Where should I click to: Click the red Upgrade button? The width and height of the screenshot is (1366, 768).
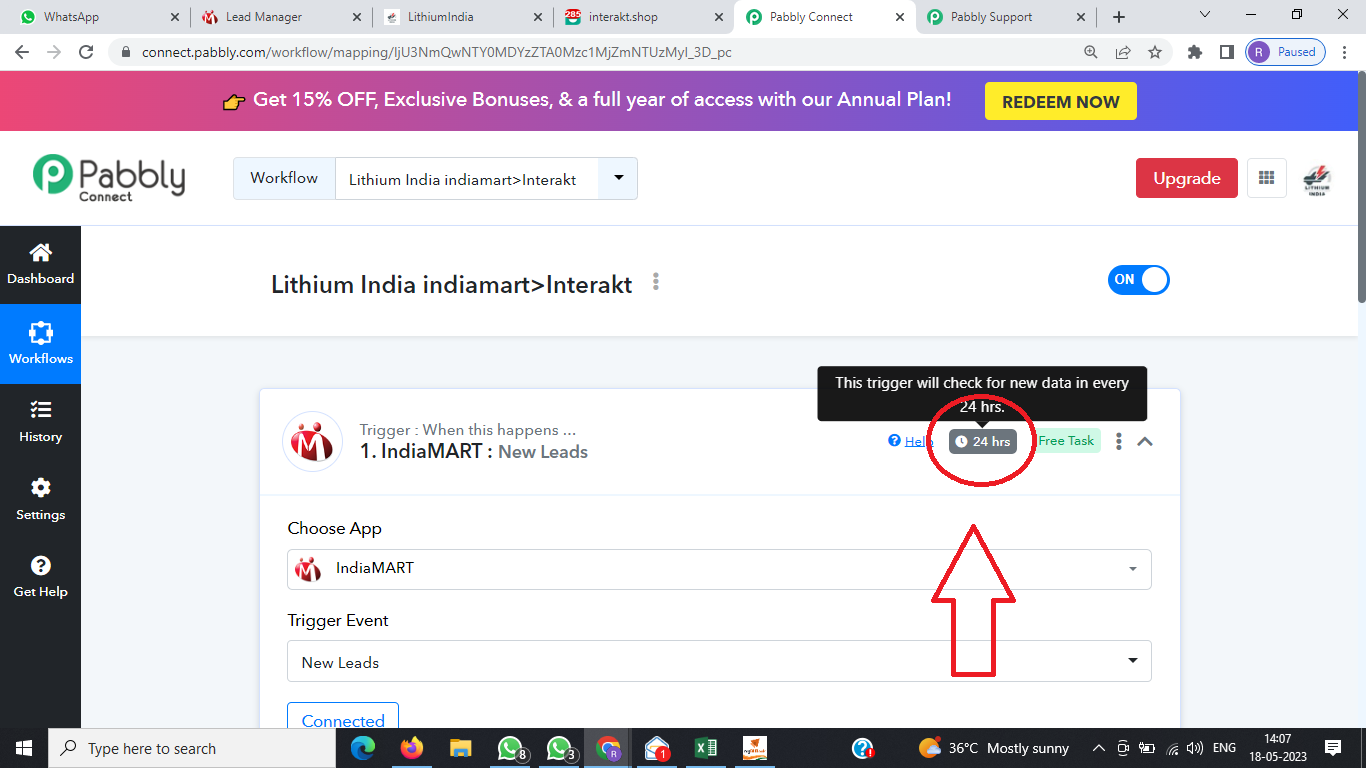tap(1186, 178)
